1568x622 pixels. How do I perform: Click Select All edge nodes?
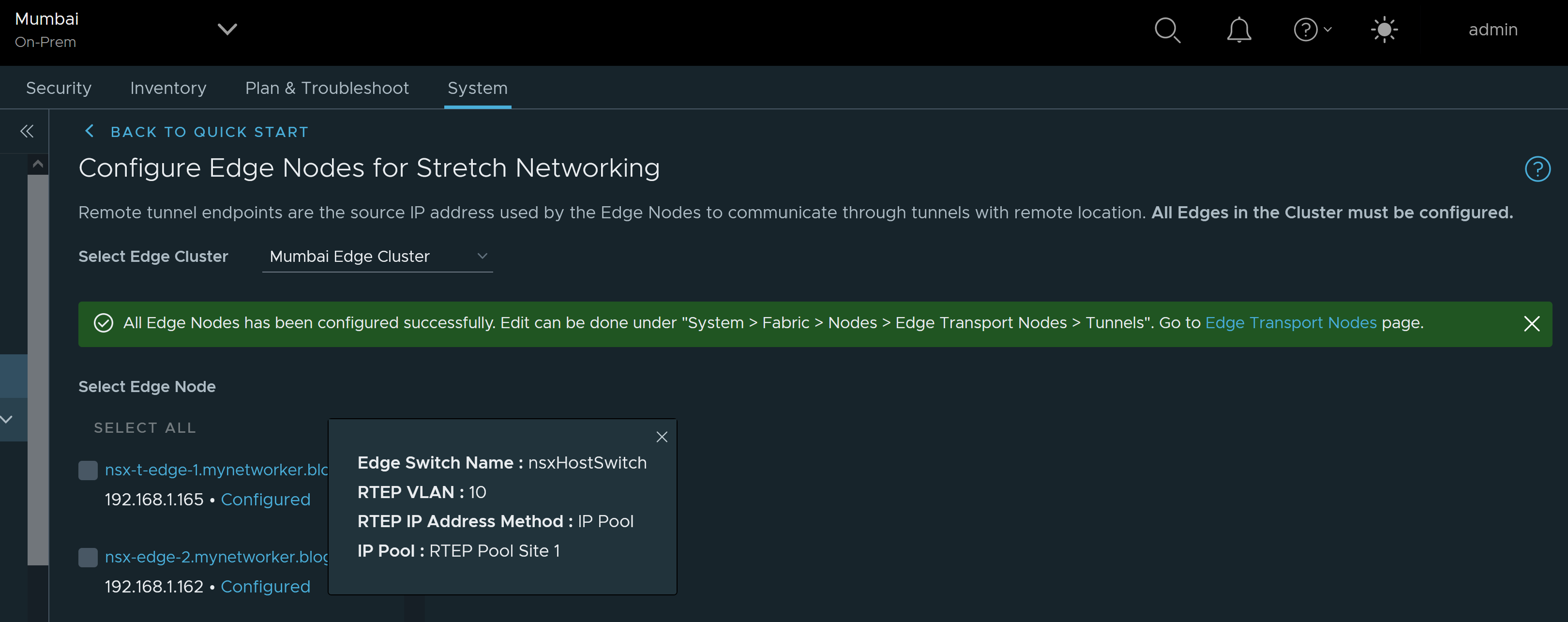tap(145, 428)
